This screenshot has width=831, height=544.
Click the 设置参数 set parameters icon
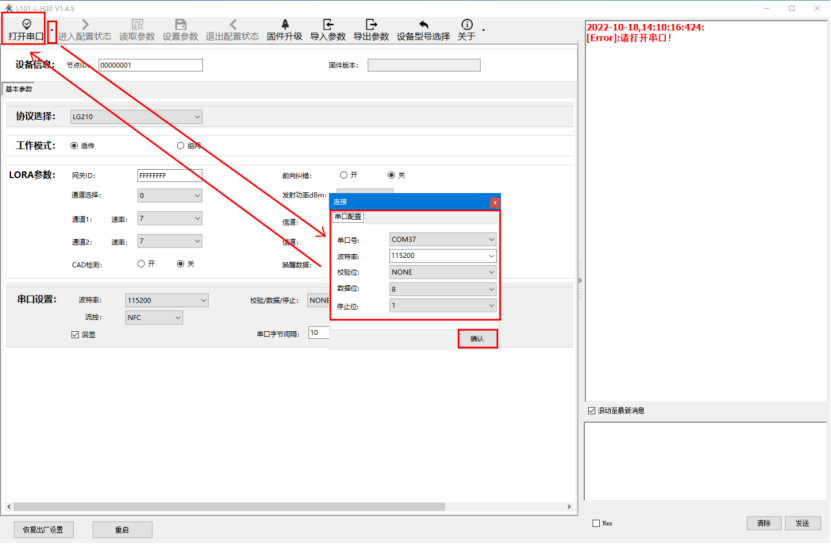pos(180,24)
